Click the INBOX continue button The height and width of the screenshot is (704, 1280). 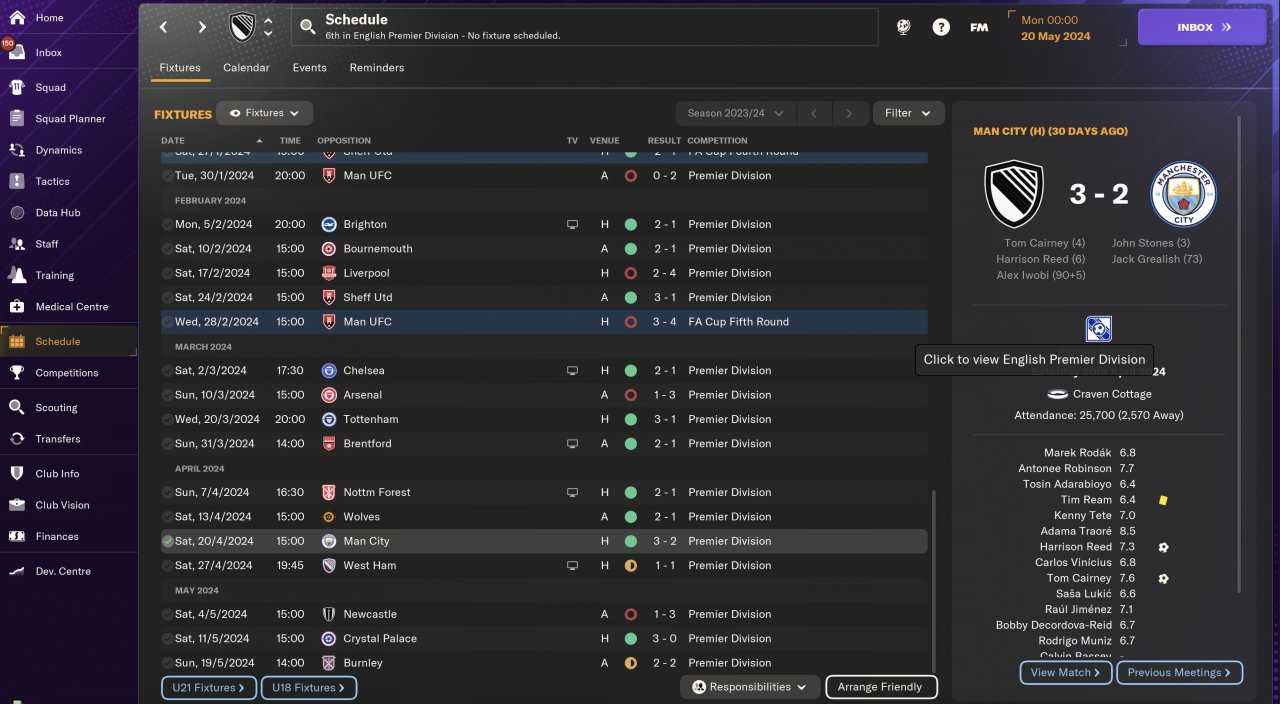pyautogui.click(x=1202, y=27)
